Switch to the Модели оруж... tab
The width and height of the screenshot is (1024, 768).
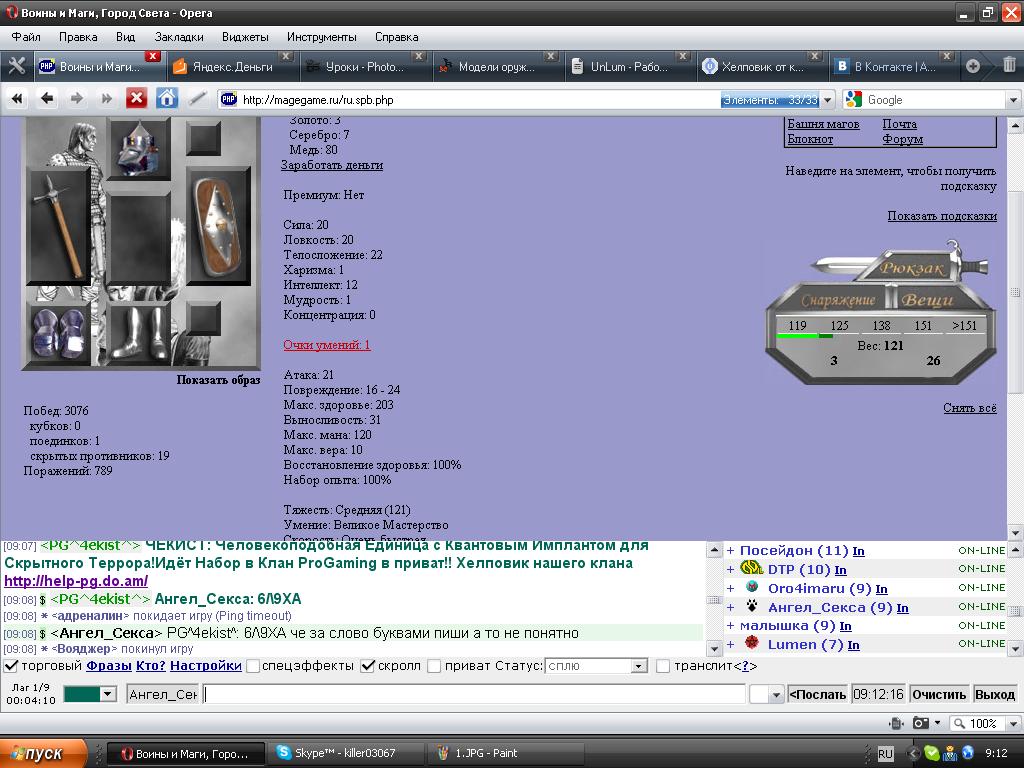pyautogui.click(x=497, y=66)
